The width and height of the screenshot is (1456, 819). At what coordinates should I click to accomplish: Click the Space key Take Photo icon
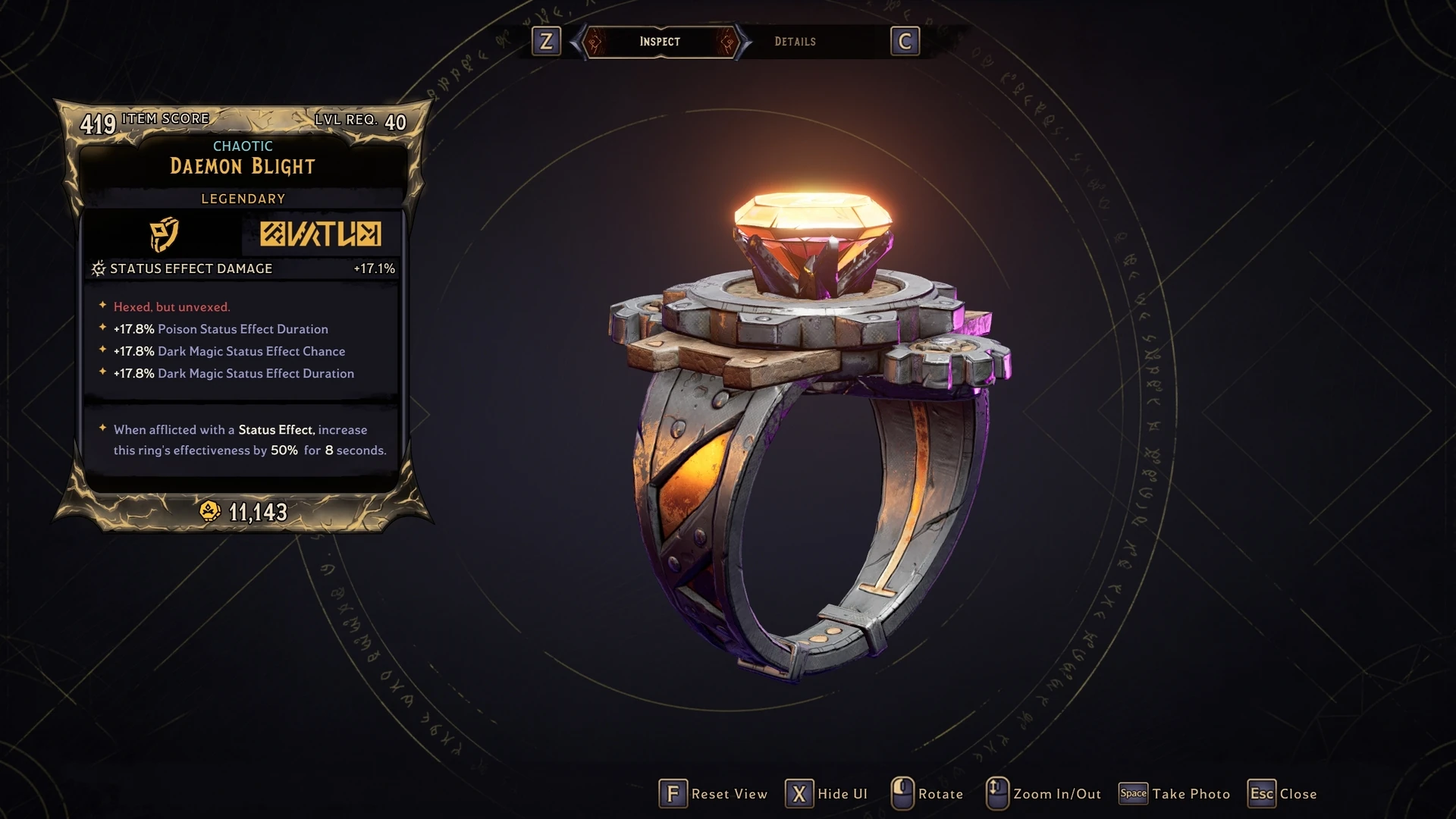1134,793
